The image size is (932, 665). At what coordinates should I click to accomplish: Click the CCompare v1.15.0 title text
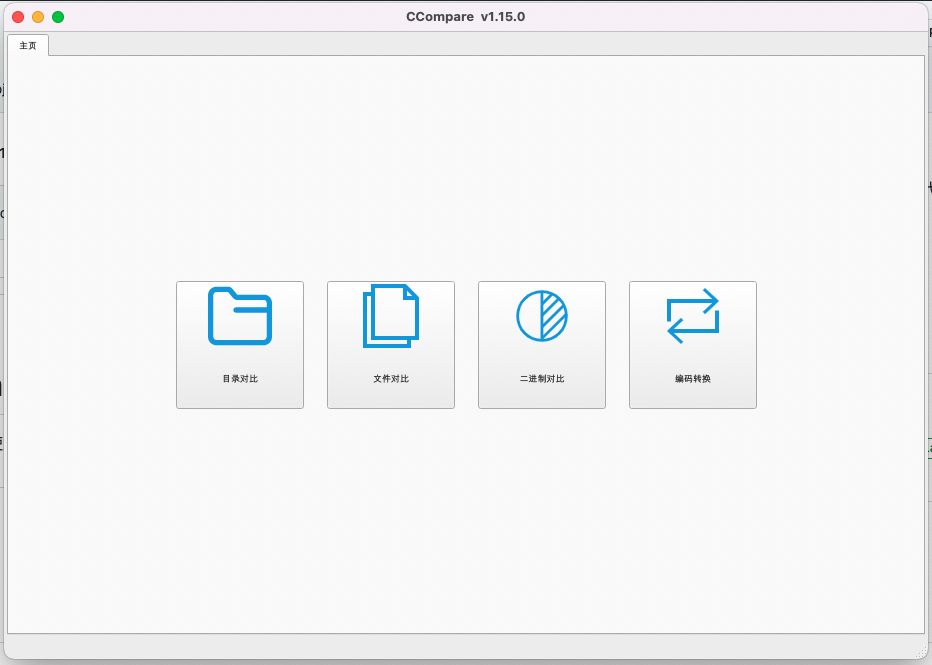[465, 17]
